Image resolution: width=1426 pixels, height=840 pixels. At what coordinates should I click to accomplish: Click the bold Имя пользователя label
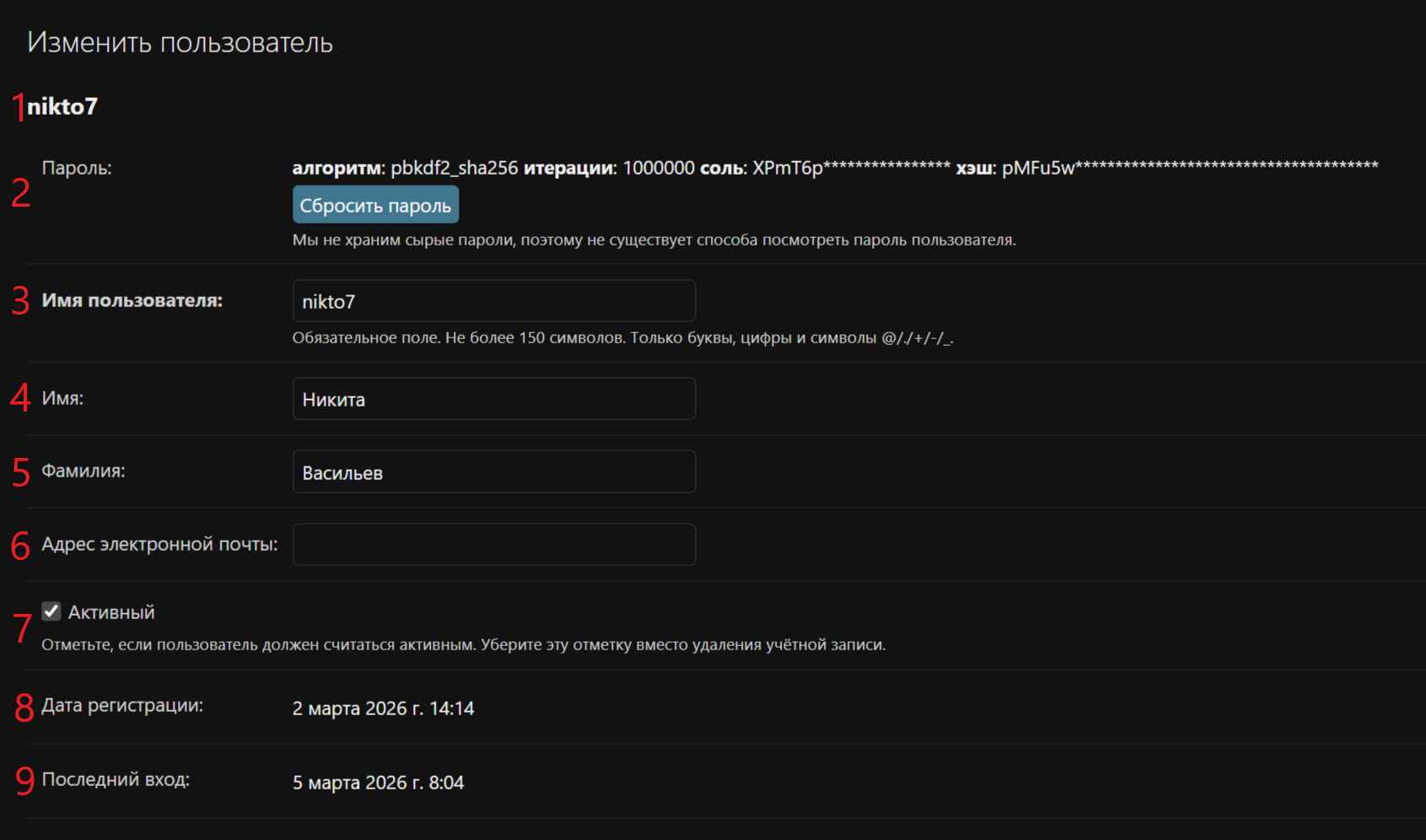[132, 300]
